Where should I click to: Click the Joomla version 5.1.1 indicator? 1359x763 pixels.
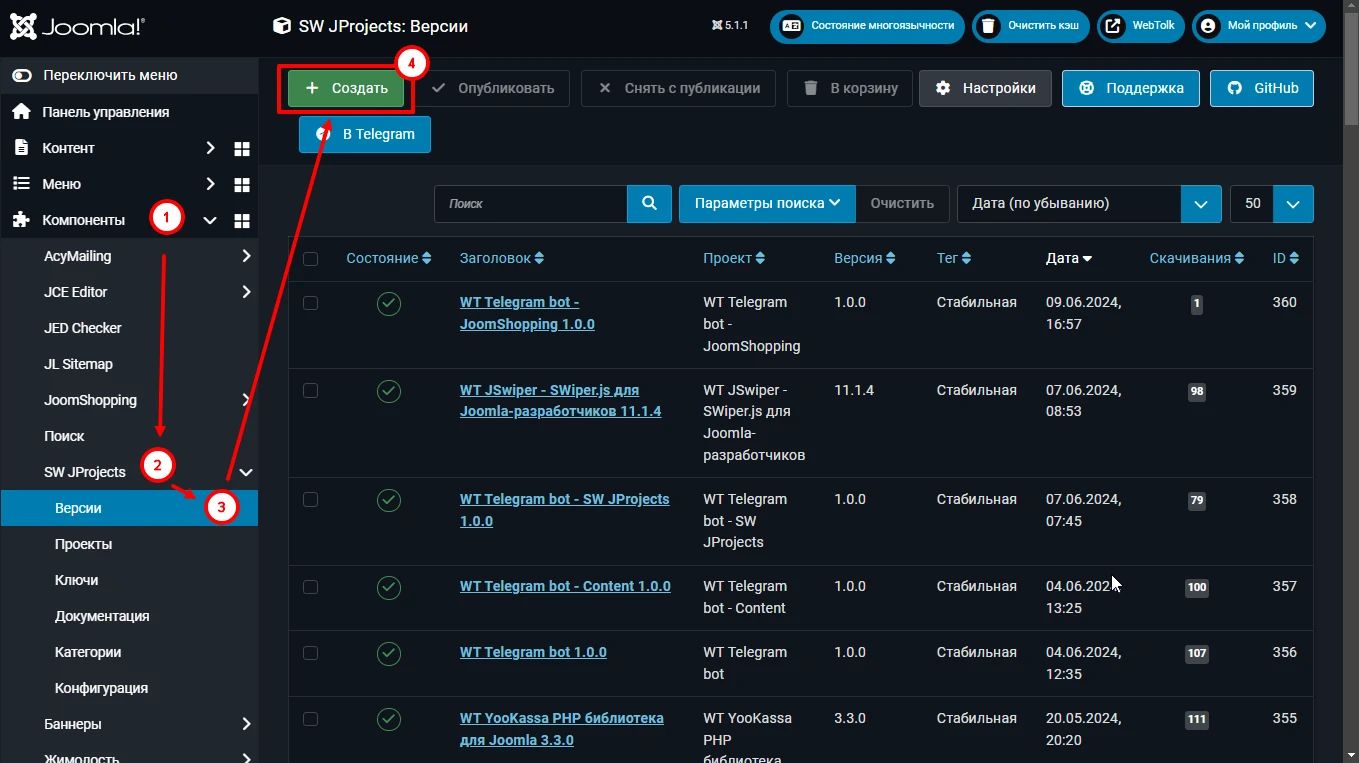pyautogui.click(x=730, y=26)
